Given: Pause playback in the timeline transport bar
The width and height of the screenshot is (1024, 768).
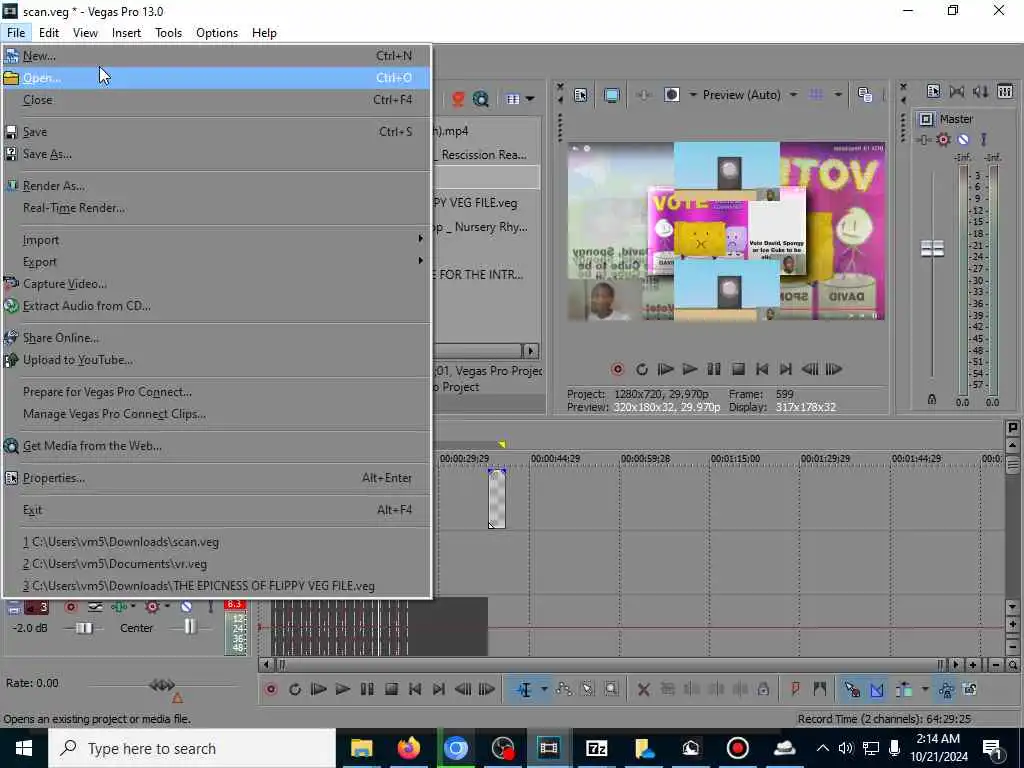Looking at the screenshot, I should [367, 689].
